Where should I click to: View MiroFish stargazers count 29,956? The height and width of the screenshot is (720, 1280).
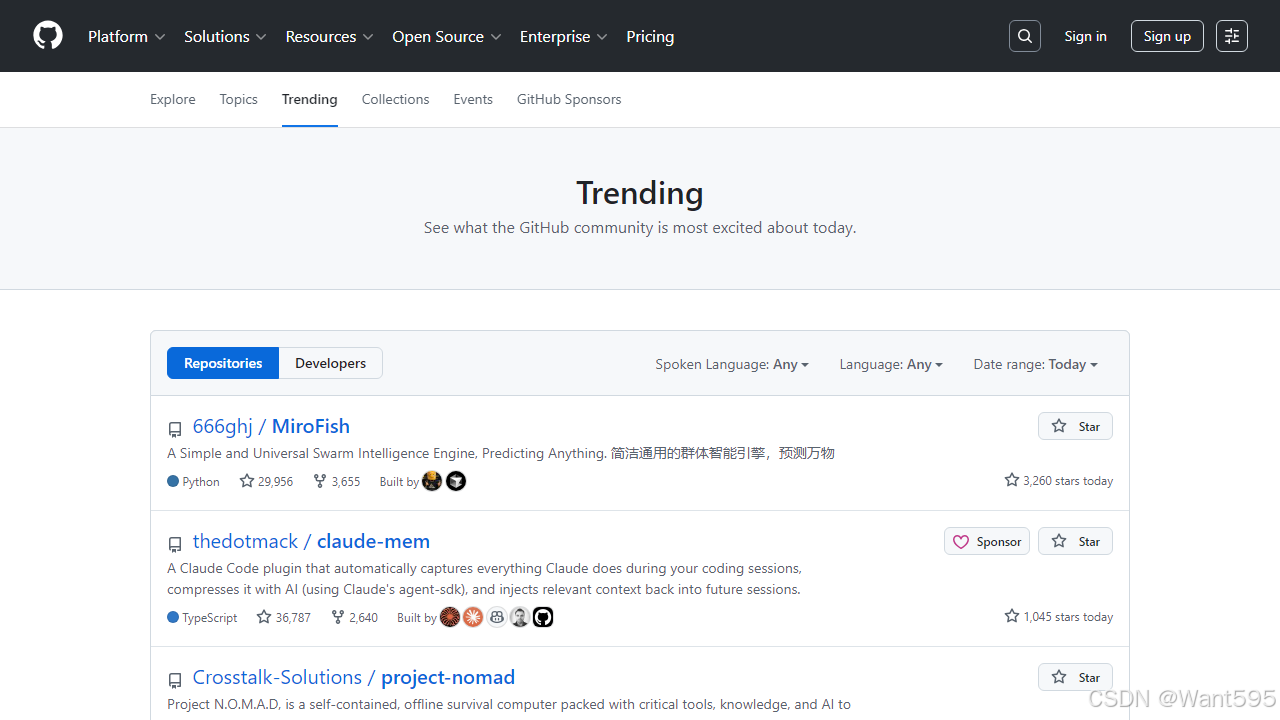(x=266, y=481)
